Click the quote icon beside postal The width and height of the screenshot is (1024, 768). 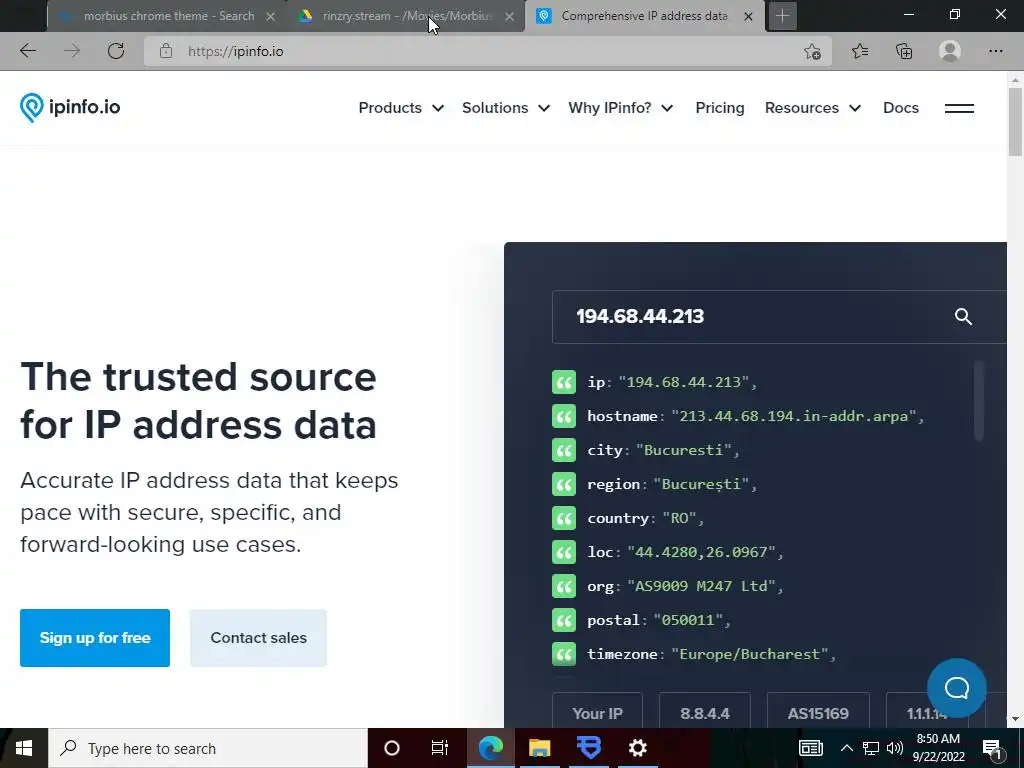point(564,620)
